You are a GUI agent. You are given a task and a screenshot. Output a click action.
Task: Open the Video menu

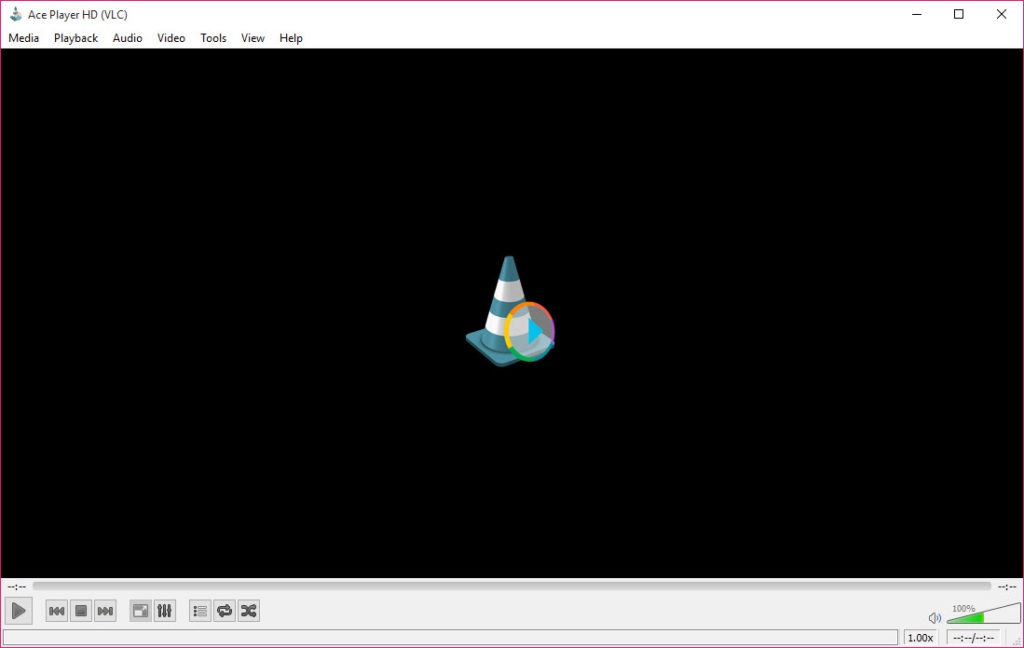click(171, 38)
